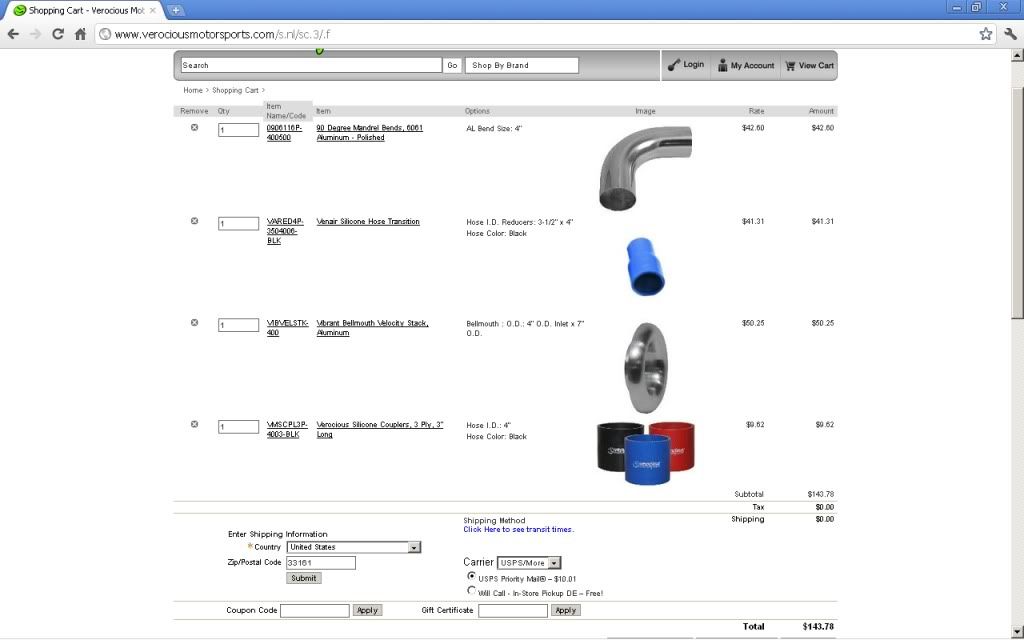Apply the gift certificate
The height and width of the screenshot is (640, 1024).
pos(566,611)
